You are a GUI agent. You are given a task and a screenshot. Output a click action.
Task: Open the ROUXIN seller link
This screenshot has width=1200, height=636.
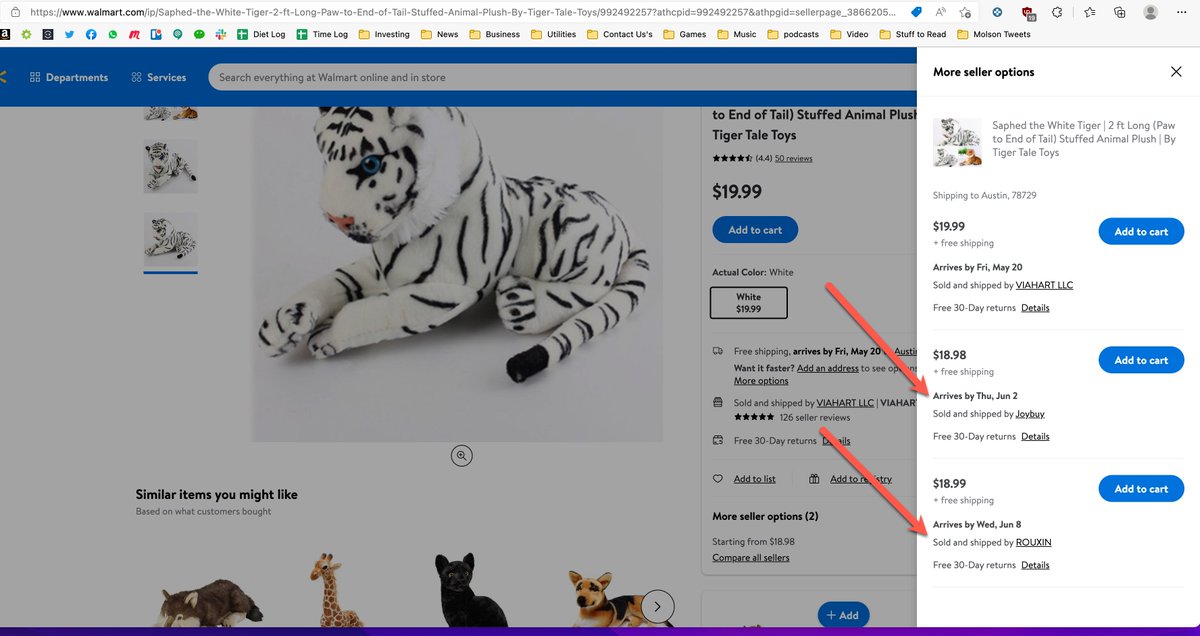(x=1033, y=542)
